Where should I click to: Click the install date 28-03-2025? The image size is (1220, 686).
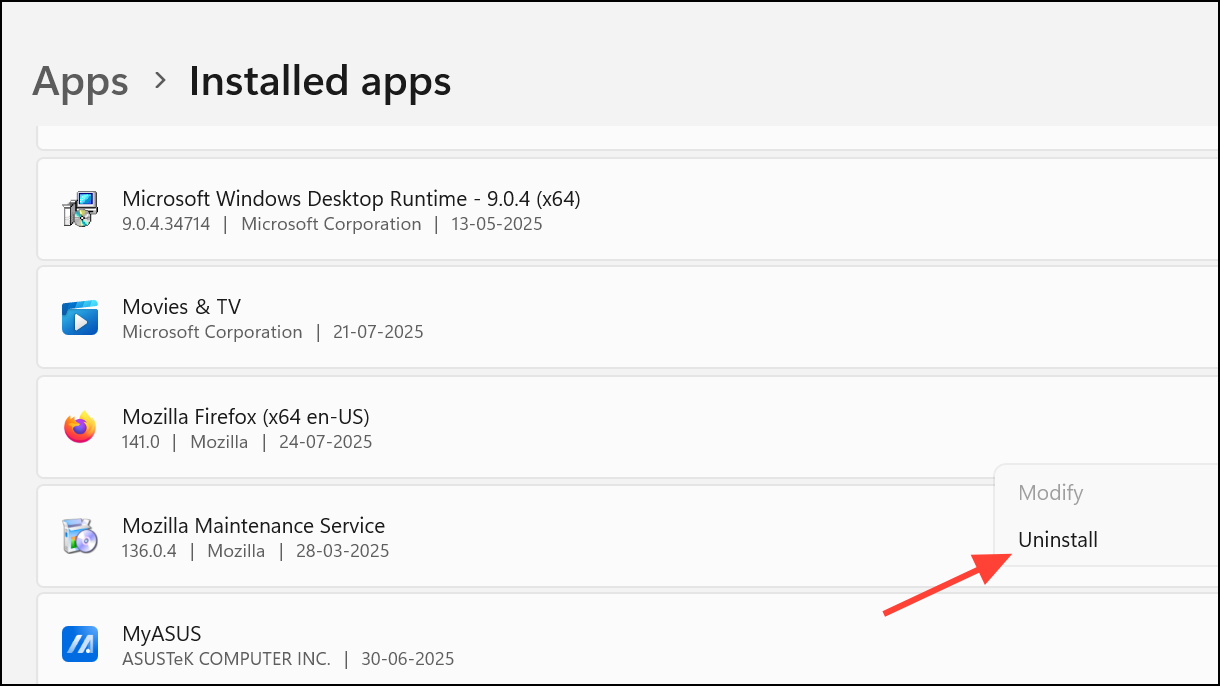tap(344, 550)
